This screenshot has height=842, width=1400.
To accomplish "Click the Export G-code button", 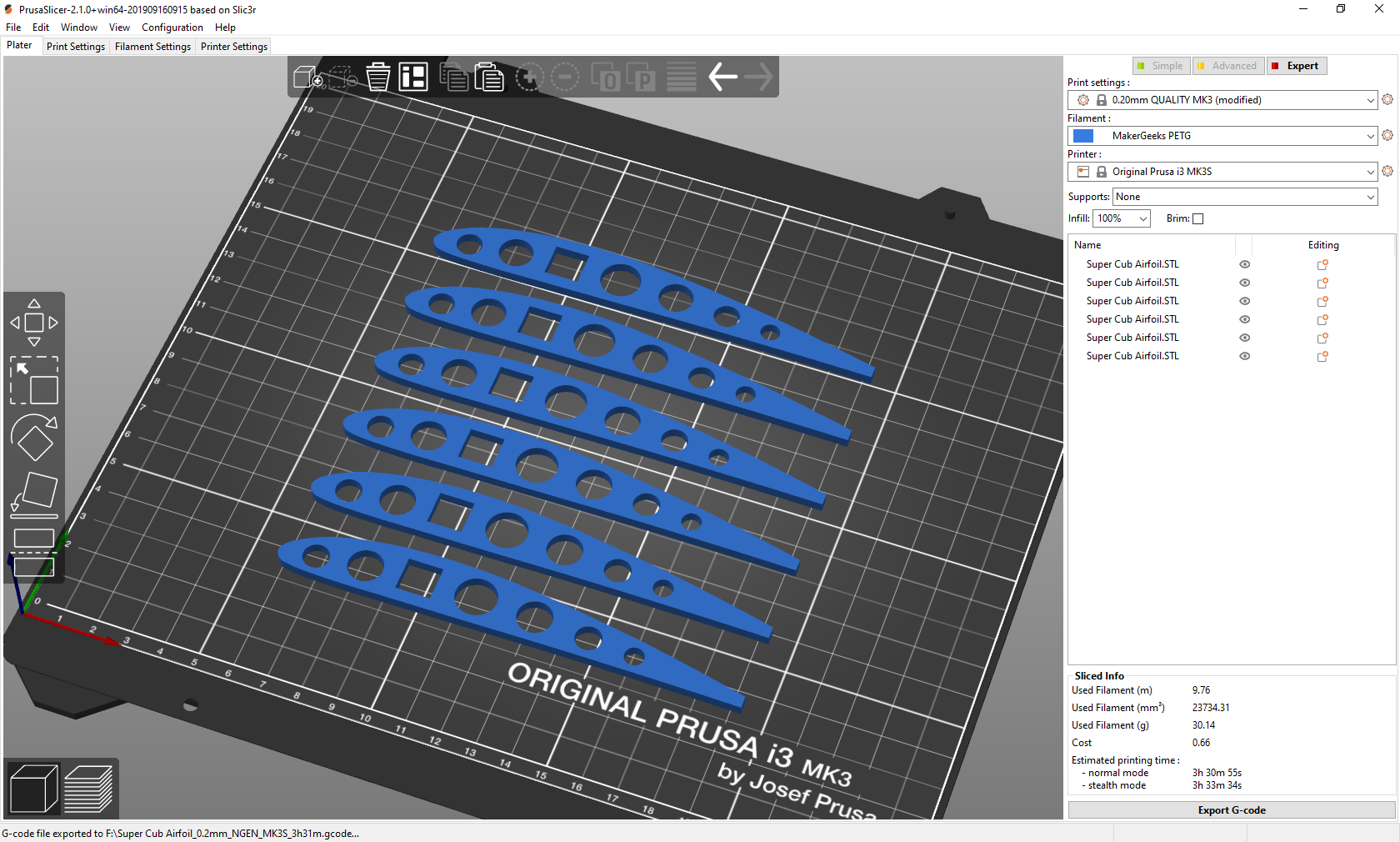I will coord(1232,810).
